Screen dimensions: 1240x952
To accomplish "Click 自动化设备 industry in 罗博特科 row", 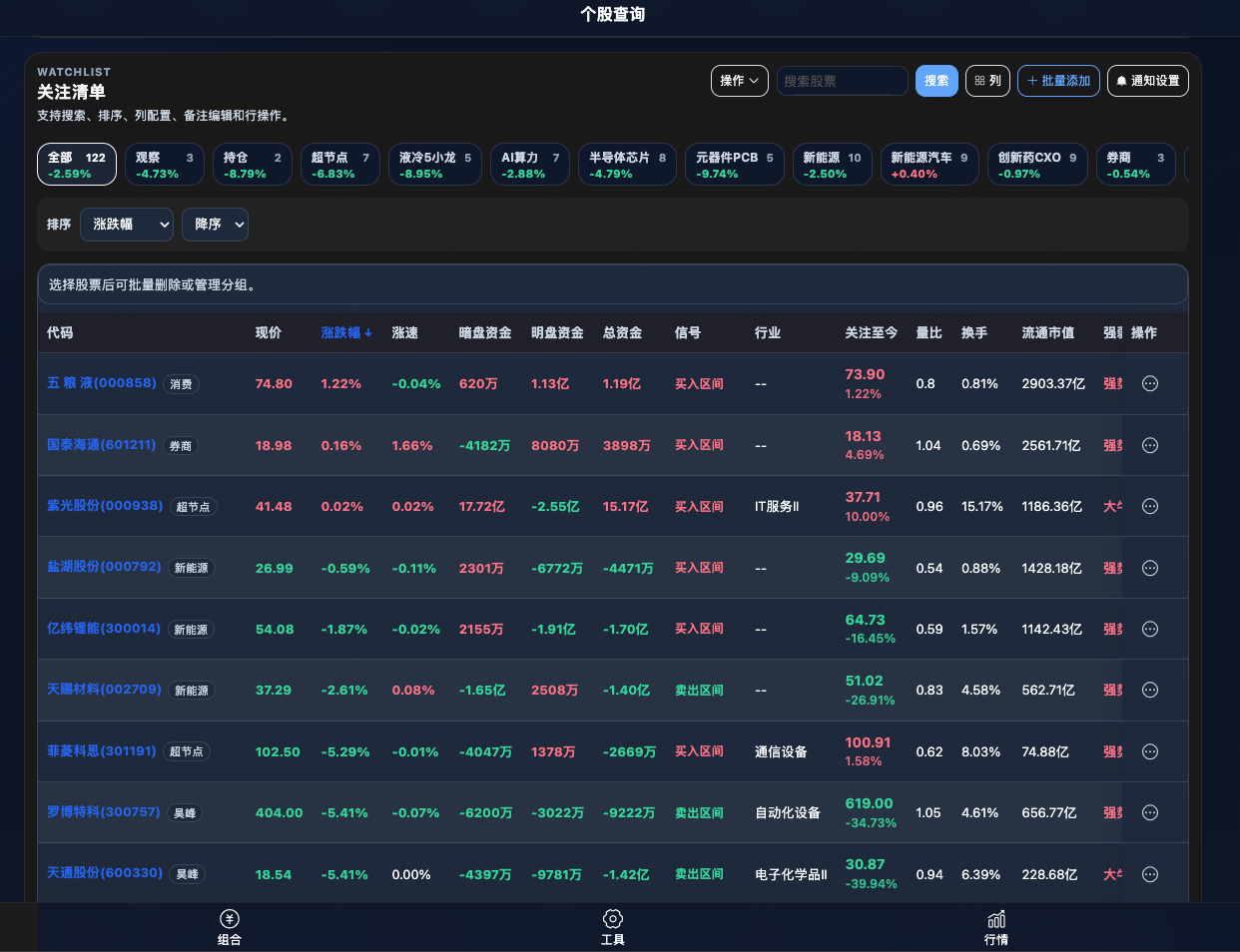I will click(788, 812).
